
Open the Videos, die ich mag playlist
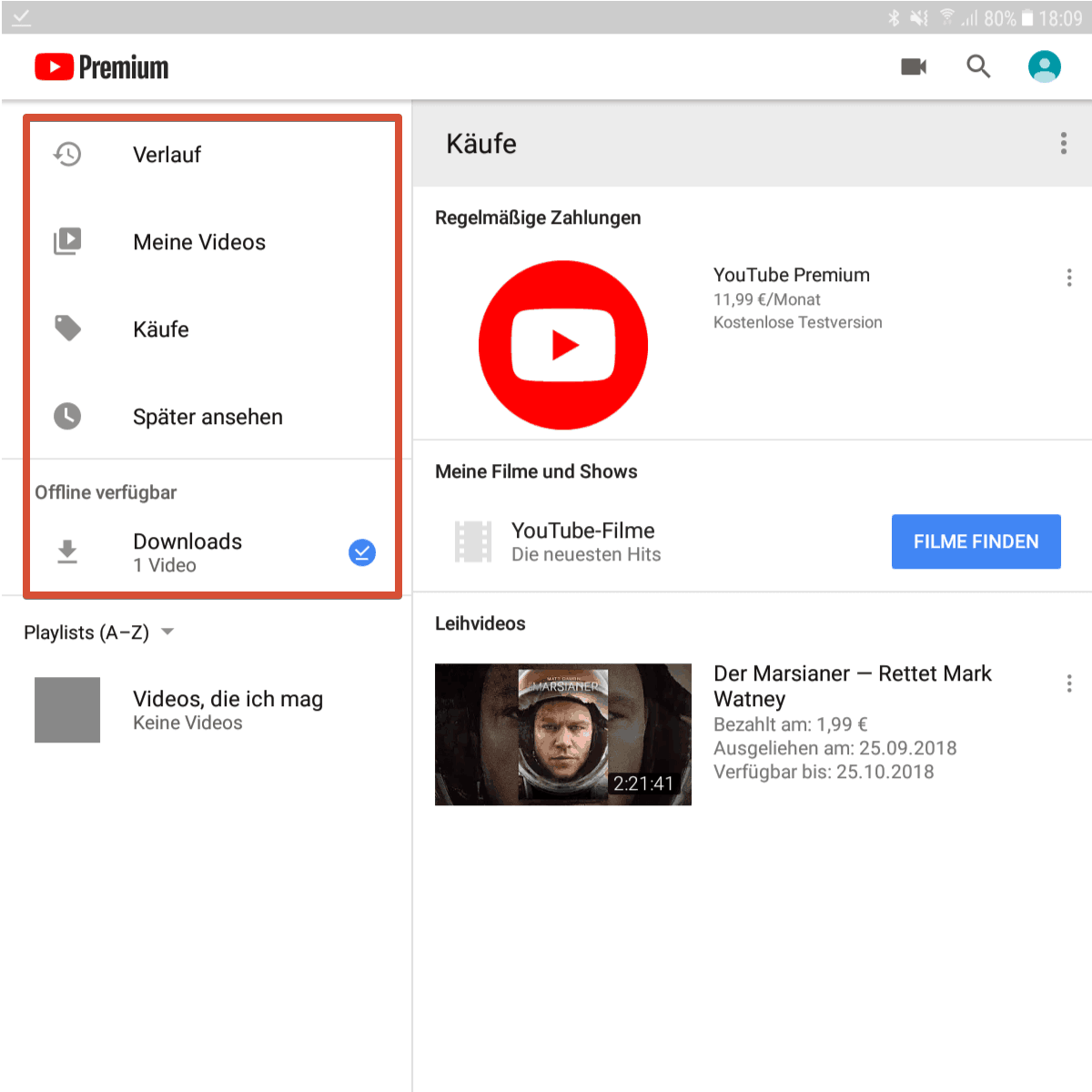[x=207, y=710]
